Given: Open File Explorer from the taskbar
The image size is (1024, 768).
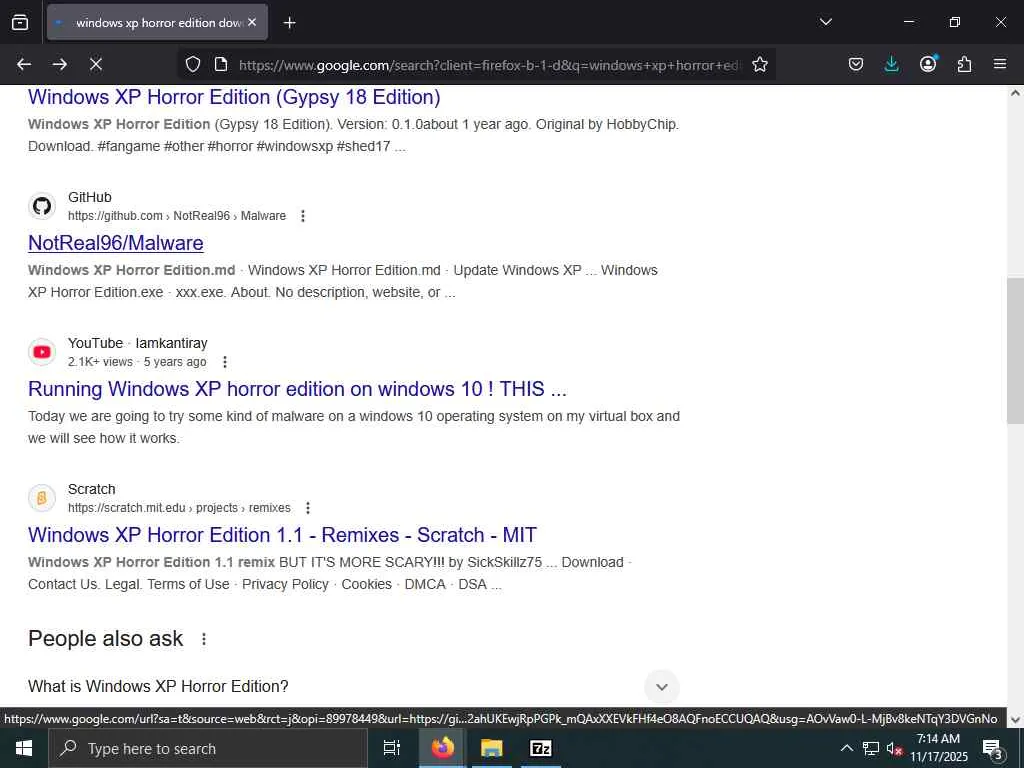Looking at the screenshot, I should coord(492,748).
